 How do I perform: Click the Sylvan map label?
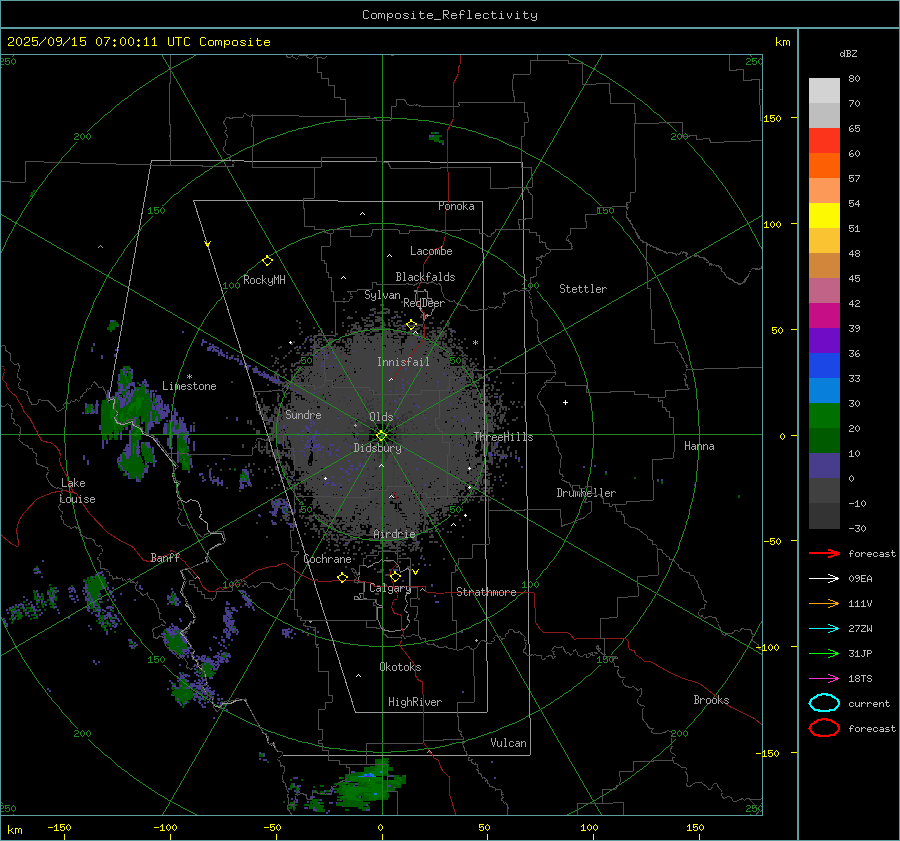pos(382,295)
